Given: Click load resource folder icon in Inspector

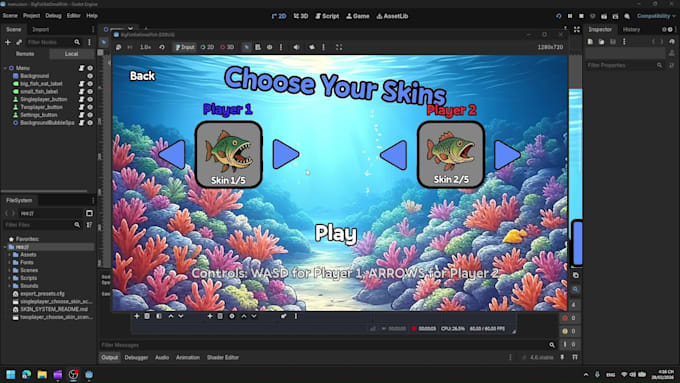Looking at the screenshot, I should tap(602, 42).
